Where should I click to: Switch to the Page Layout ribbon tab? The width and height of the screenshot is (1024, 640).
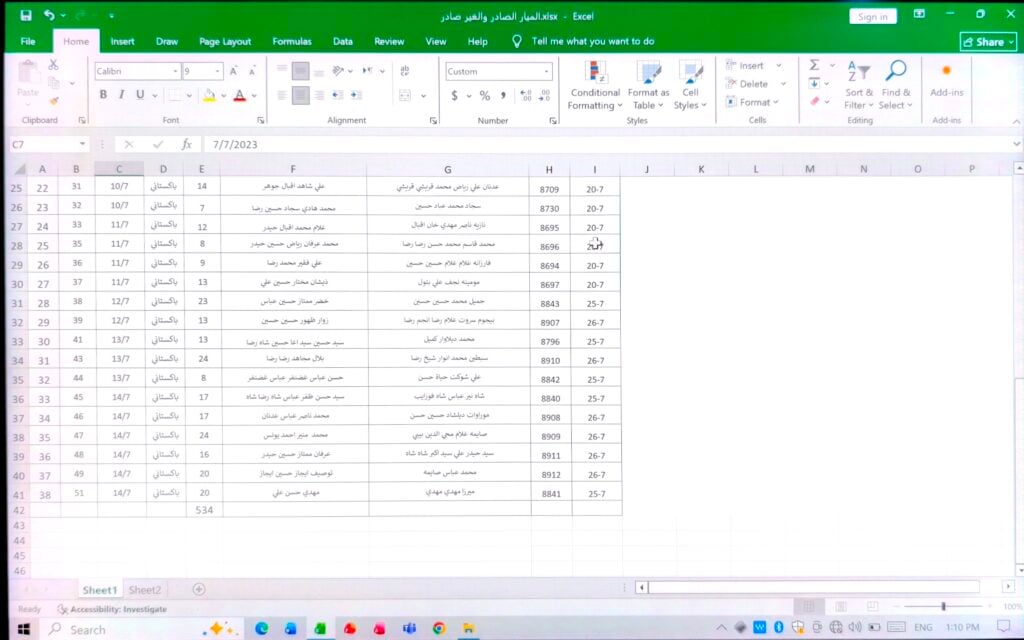click(225, 41)
